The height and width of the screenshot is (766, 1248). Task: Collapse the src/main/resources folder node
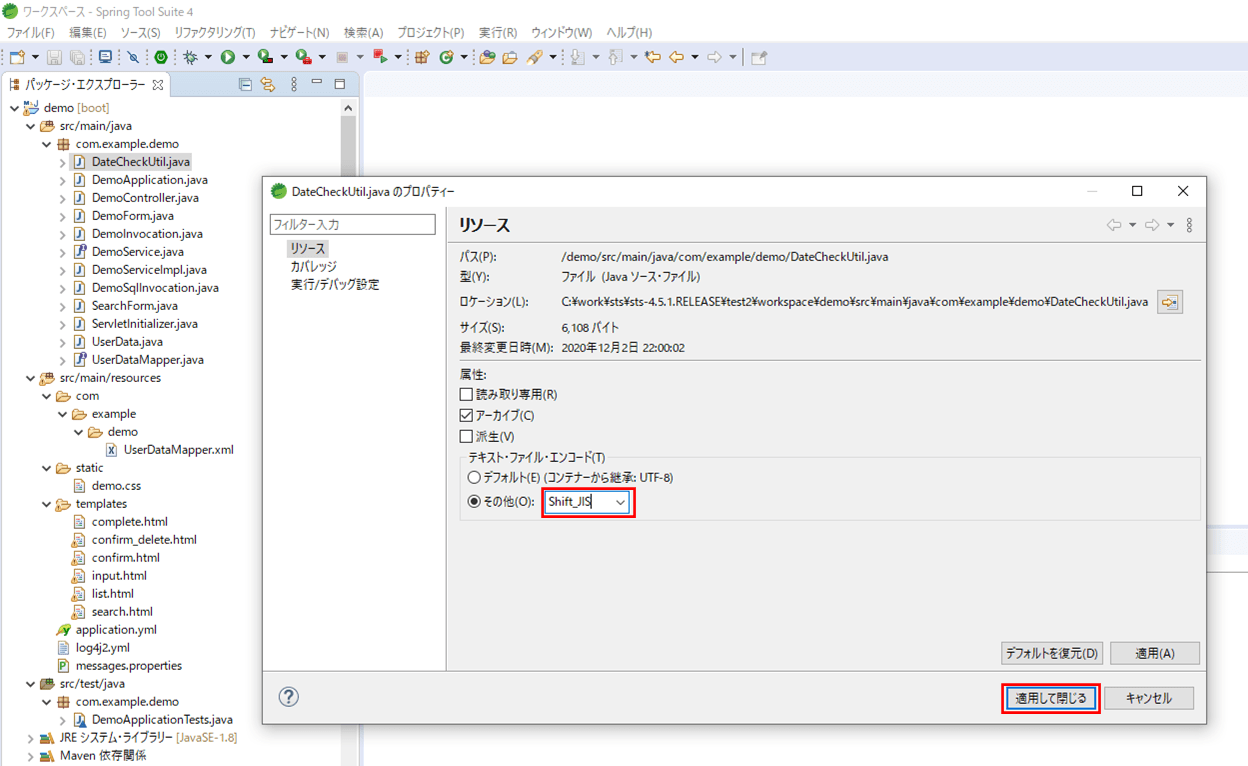pyautogui.click(x=31, y=379)
